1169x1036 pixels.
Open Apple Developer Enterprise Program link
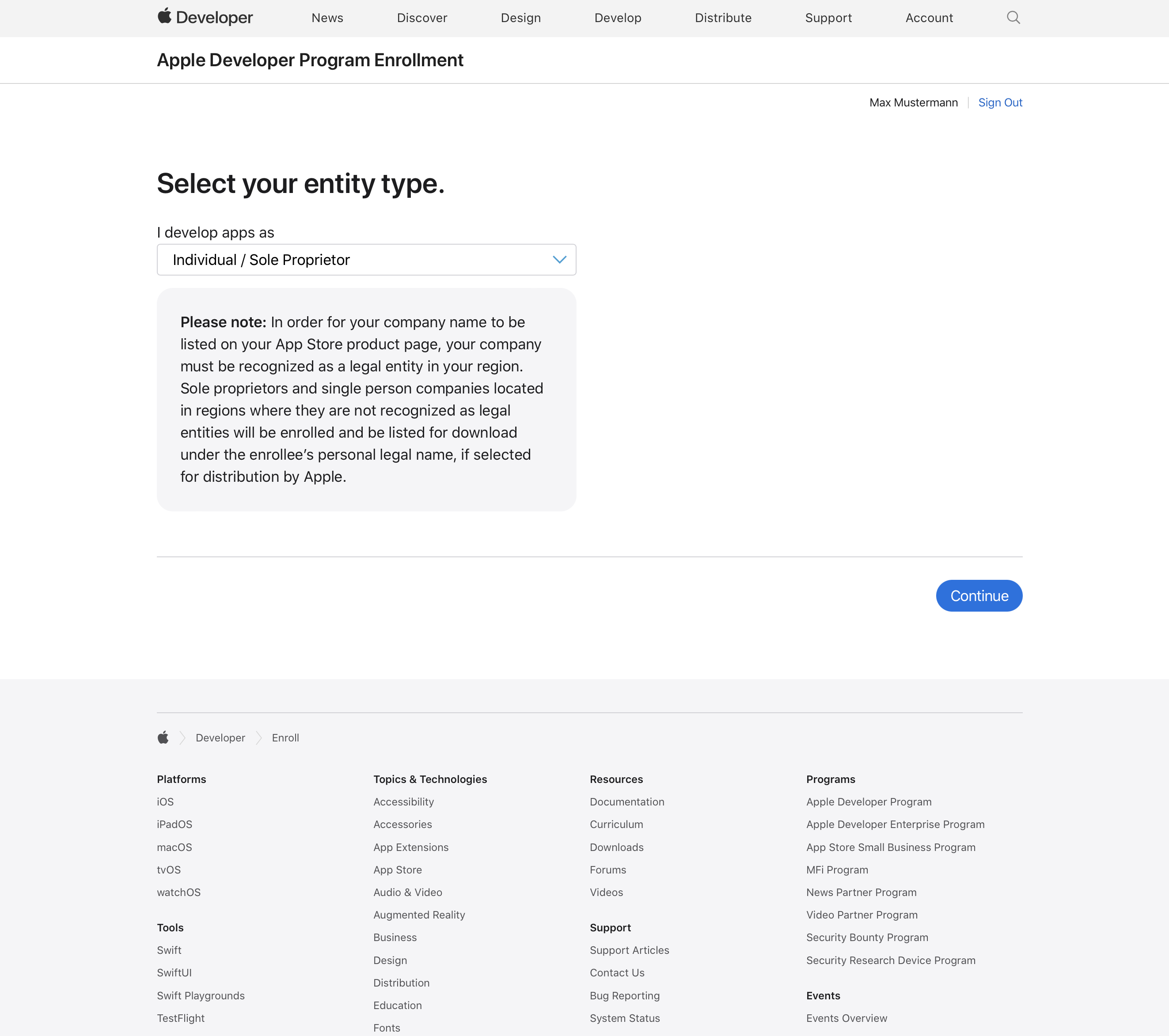pyautogui.click(x=895, y=824)
